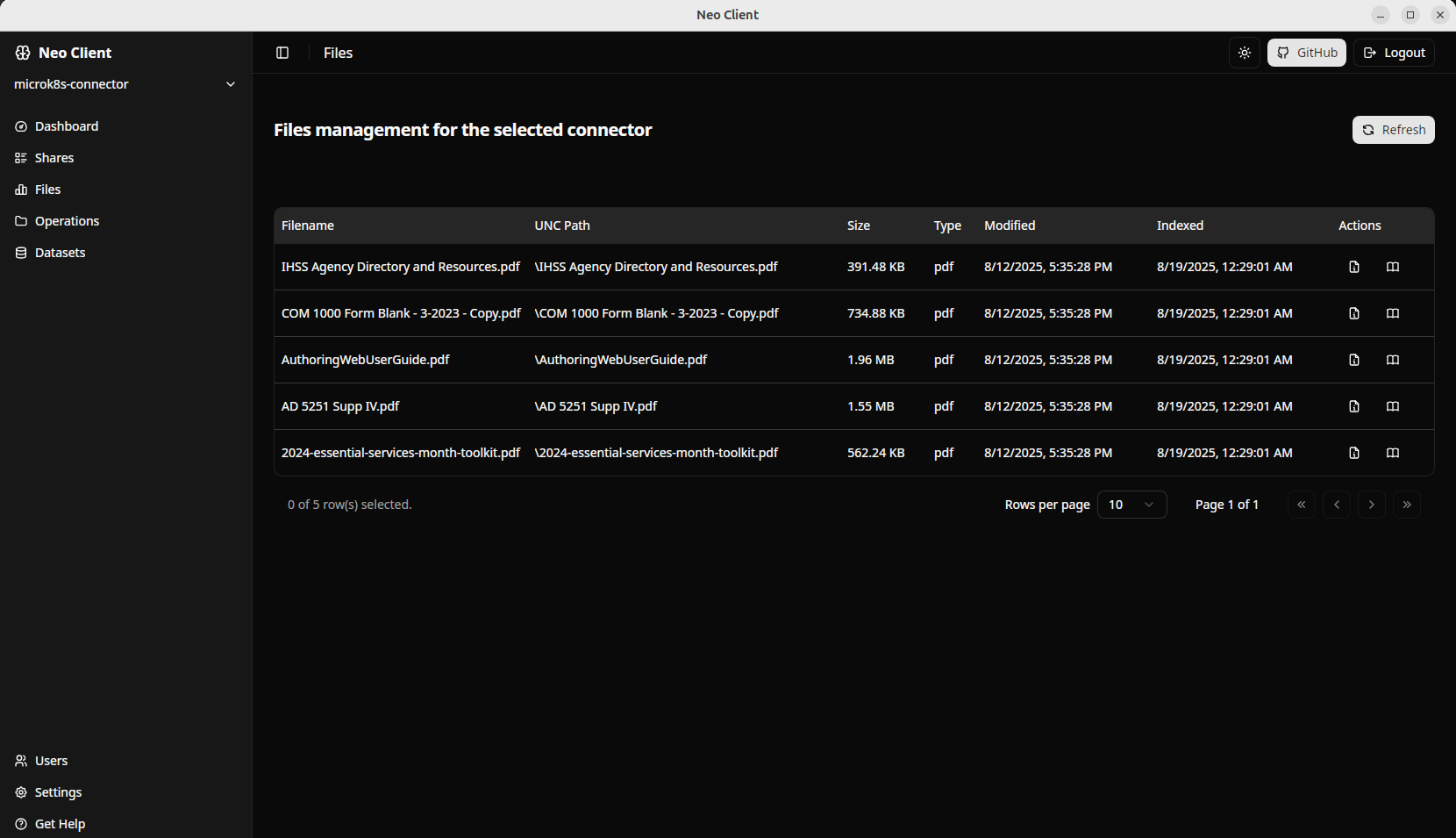Viewport: 1456px width, 838px height.
Task: Switch the app to light theme
Action: (x=1244, y=53)
